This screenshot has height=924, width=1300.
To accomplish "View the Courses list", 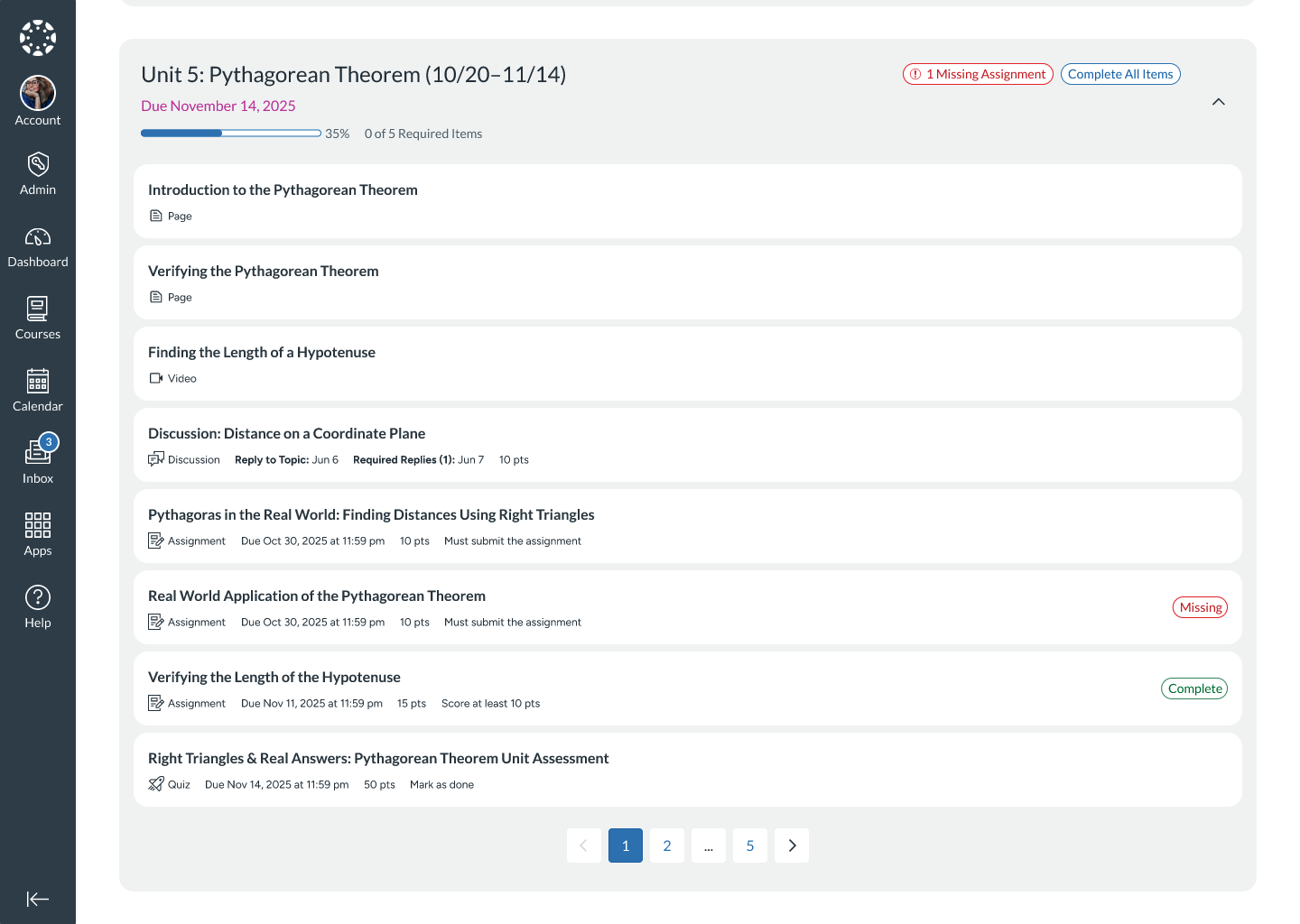I will tap(37, 318).
